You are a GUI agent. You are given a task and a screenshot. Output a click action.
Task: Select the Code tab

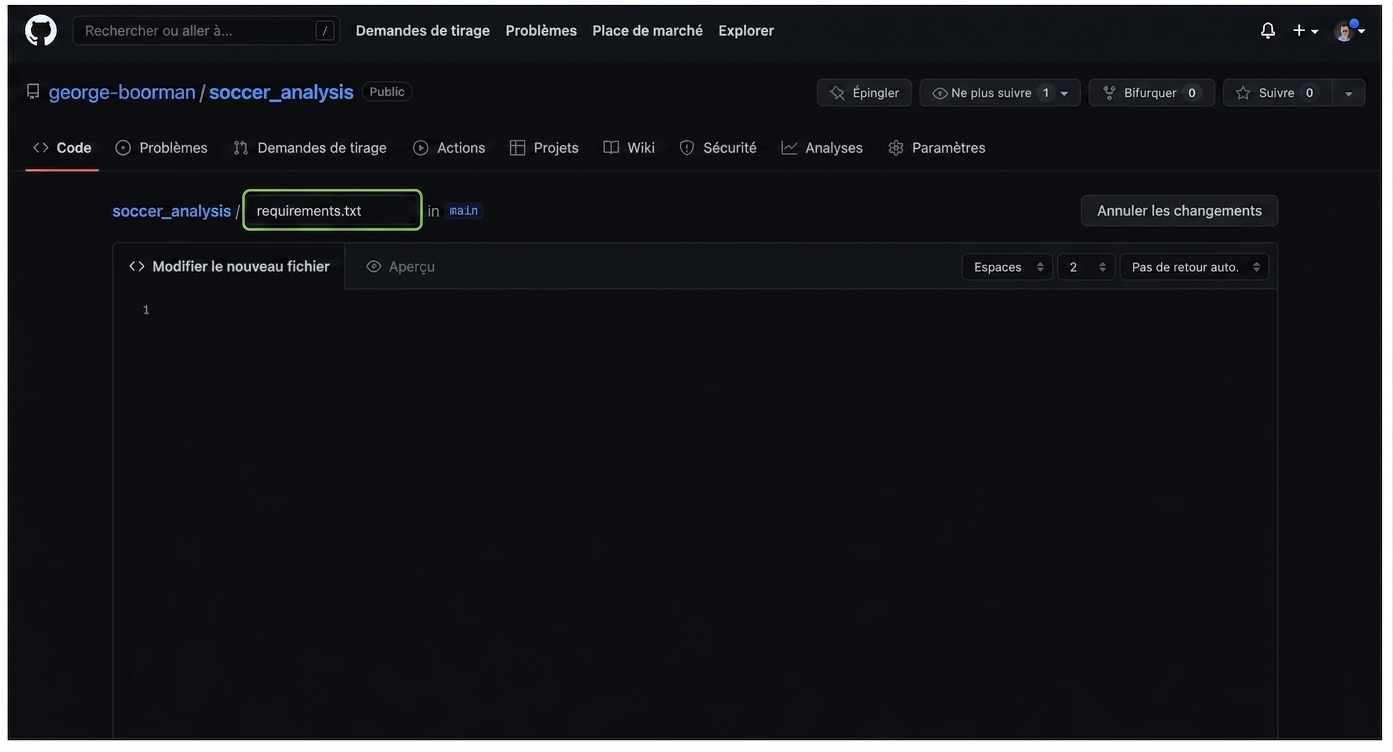62,148
